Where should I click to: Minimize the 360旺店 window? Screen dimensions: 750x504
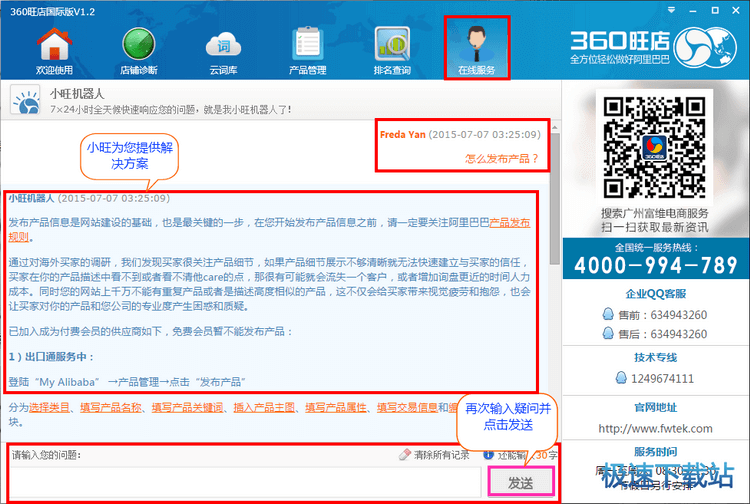click(x=693, y=11)
